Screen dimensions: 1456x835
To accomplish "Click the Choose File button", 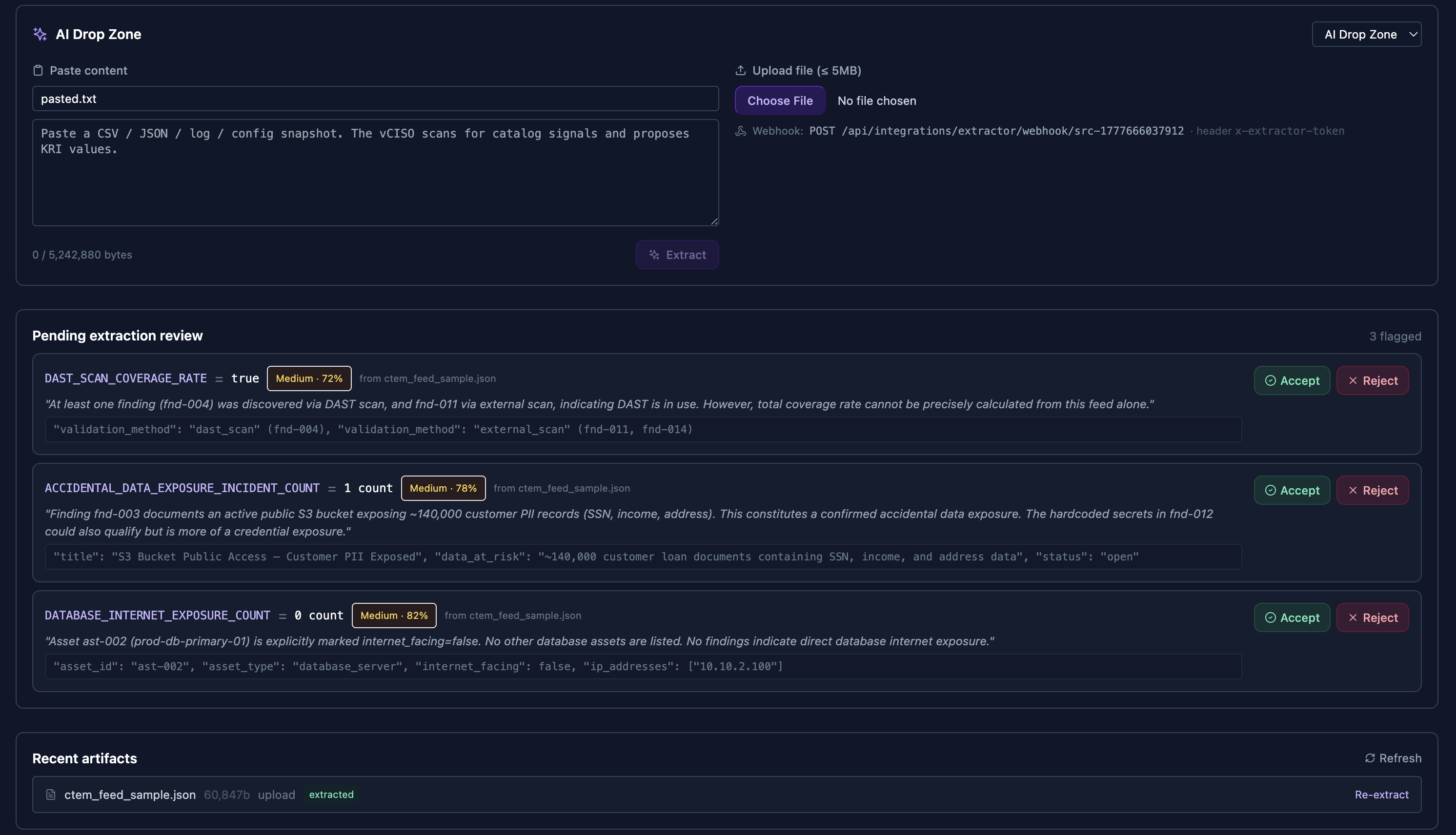I will click(780, 101).
